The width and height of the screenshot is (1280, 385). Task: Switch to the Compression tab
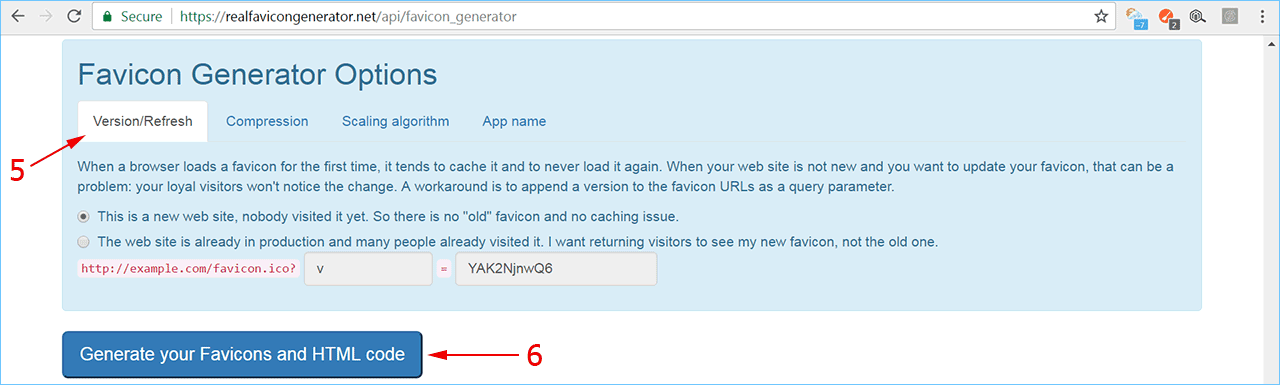(x=267, y=121)
